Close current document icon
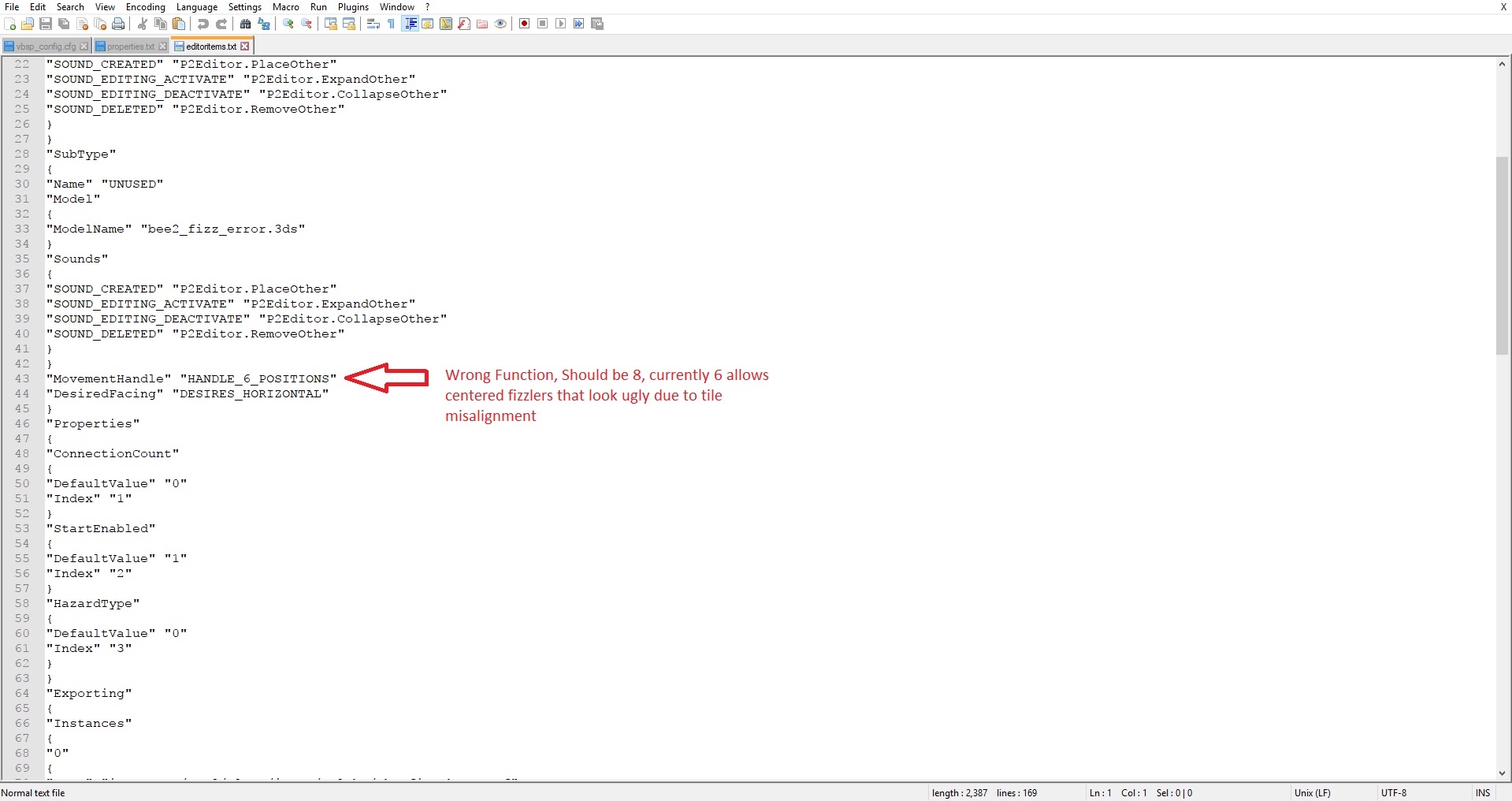 coord(82,24)
